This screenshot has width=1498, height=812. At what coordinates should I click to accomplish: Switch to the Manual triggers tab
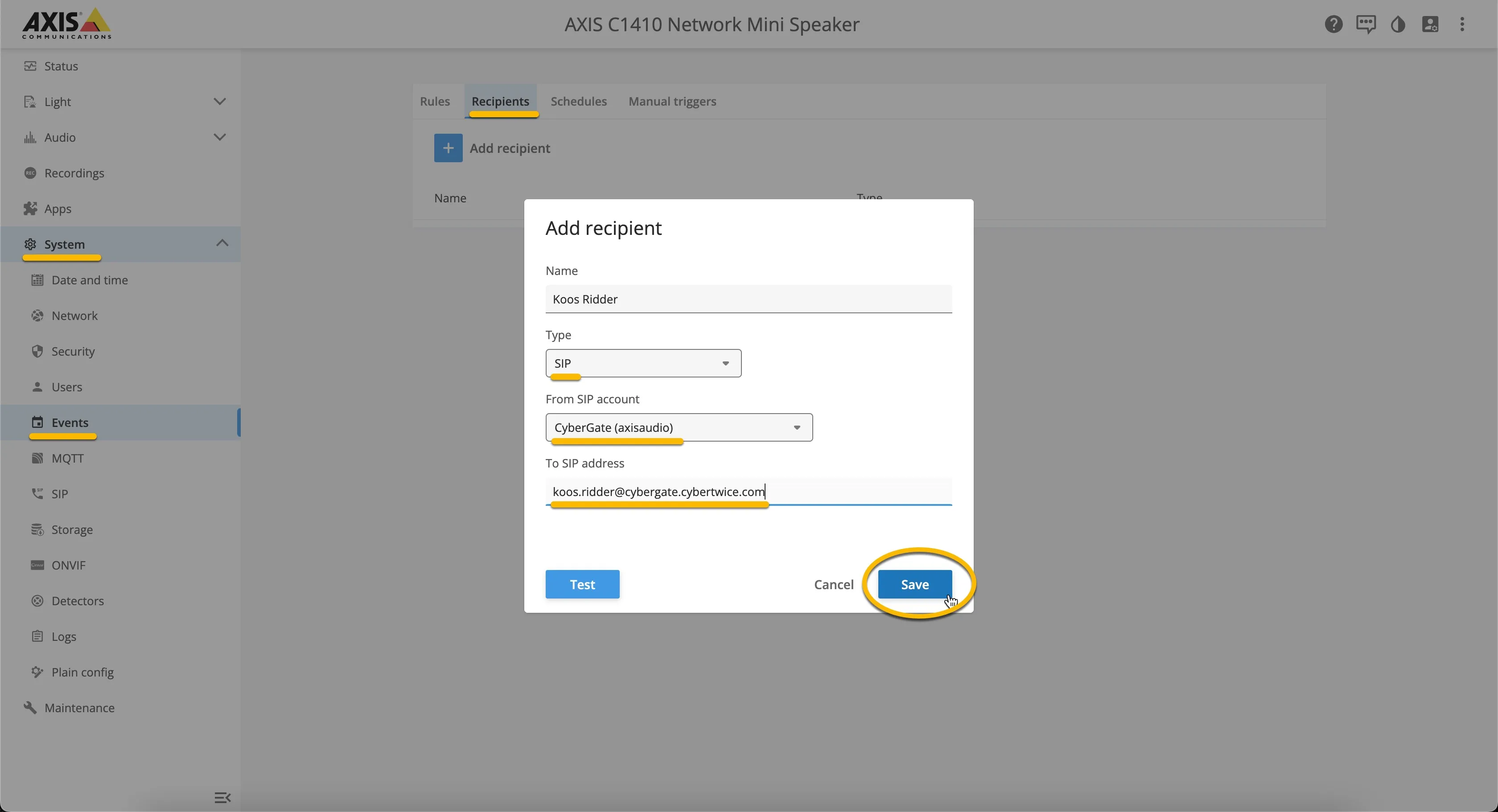[672, 102]
